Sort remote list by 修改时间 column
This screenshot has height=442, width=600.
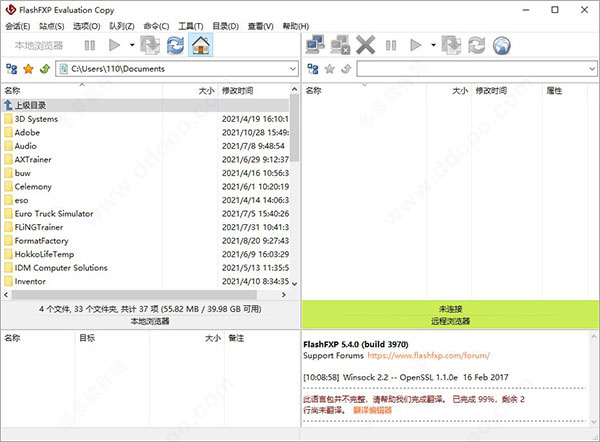507,91
